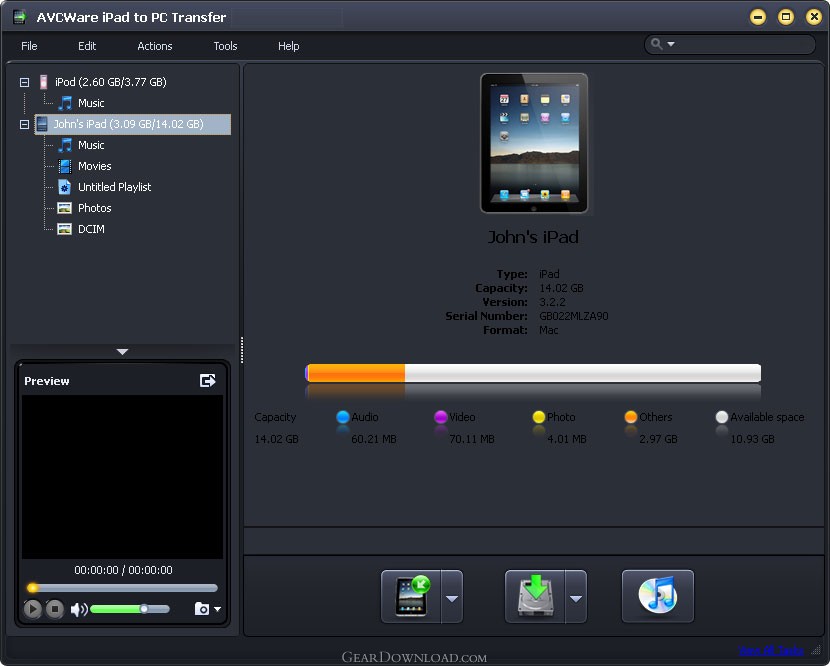Open the Edit menu
The height and width of the screenshot is (666, 830).
(x=87, y=46)
